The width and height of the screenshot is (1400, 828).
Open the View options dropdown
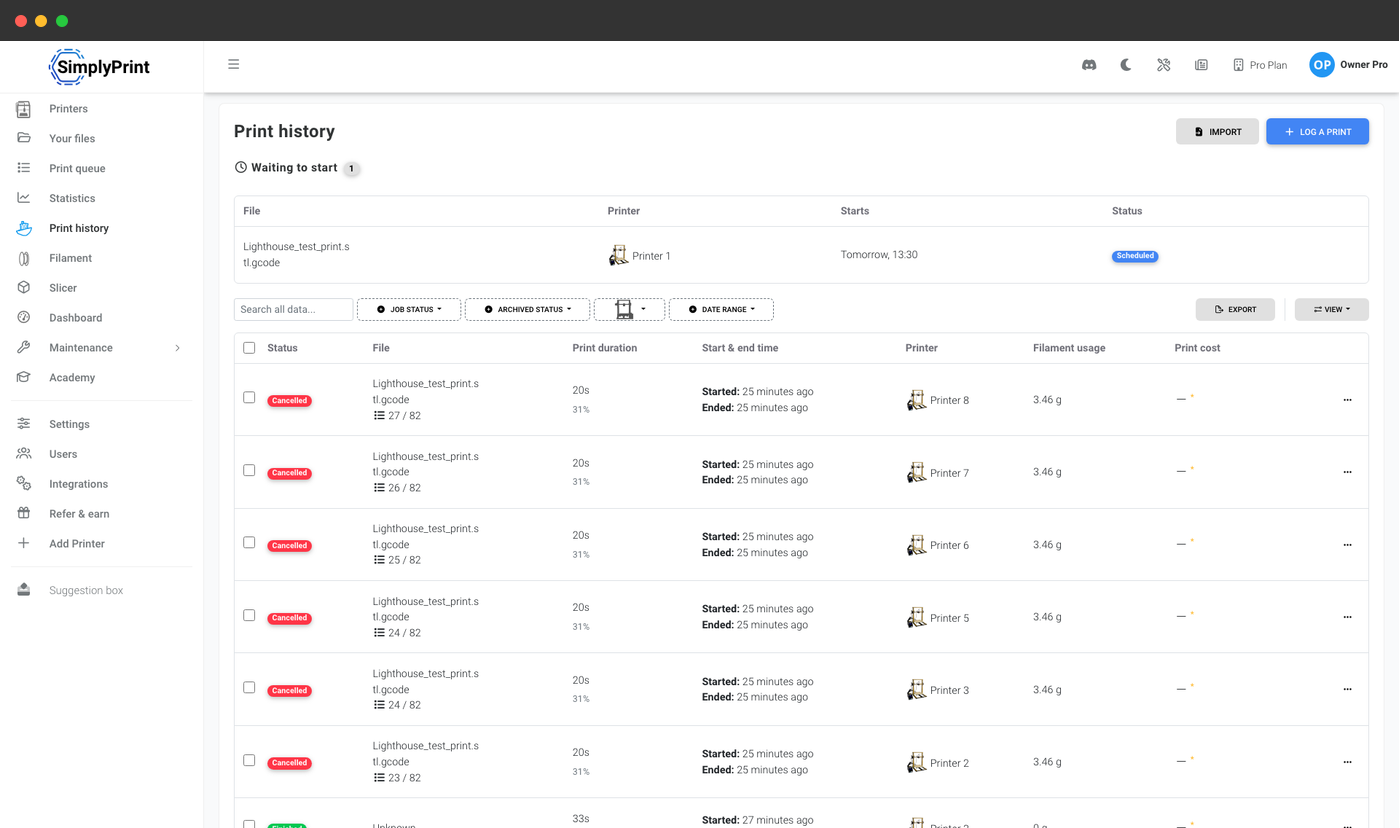(1331, 310)
